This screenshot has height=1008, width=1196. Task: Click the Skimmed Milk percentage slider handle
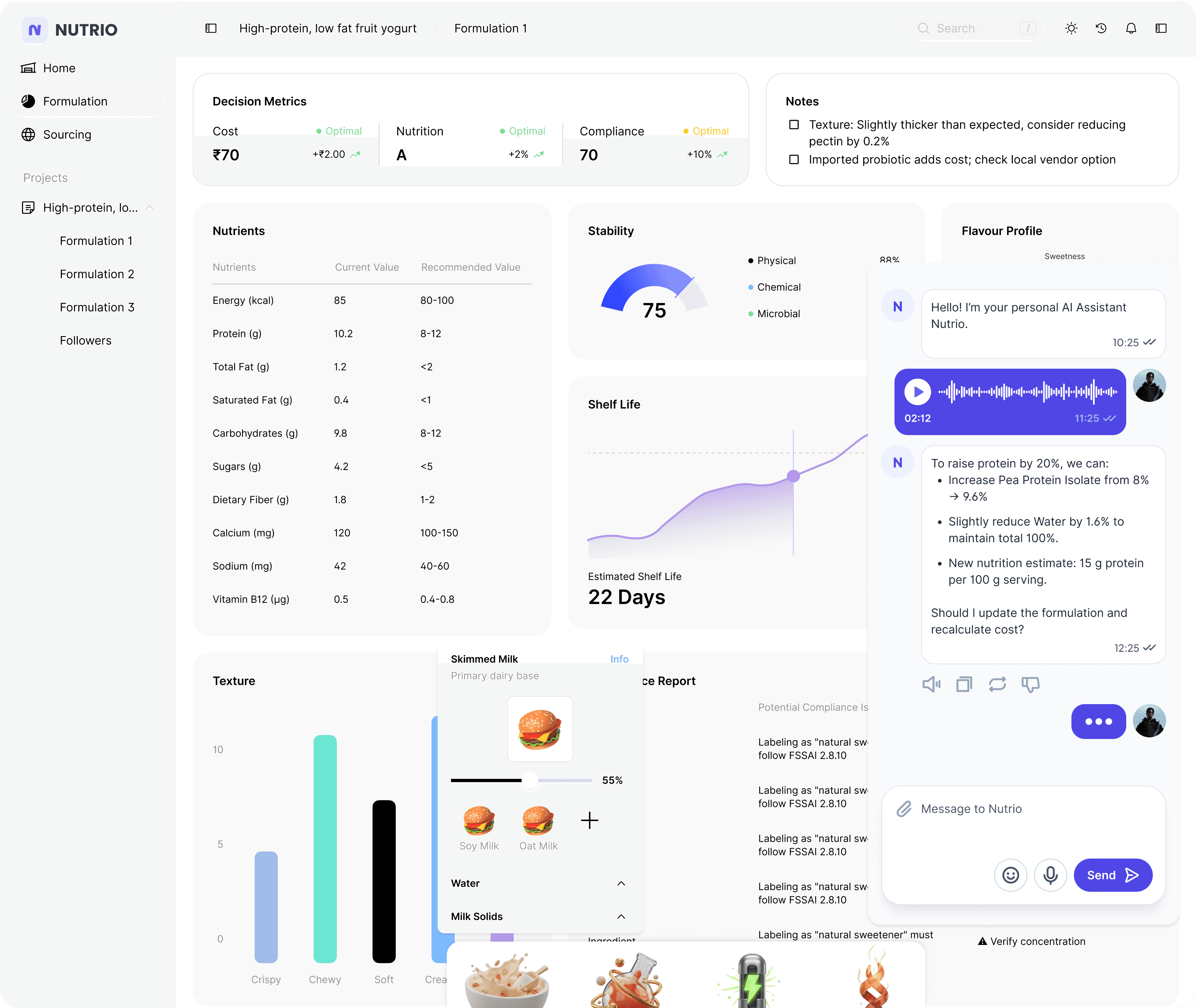click(530, 780)
